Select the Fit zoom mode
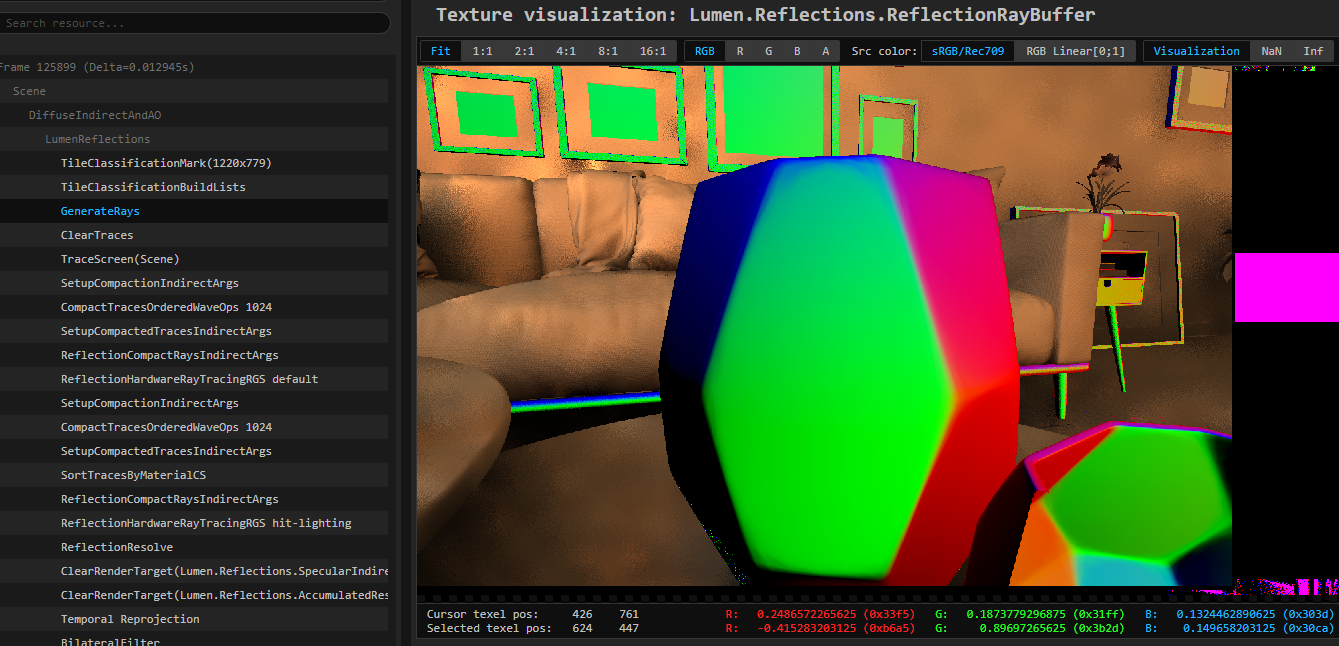The height and width of the screenshot is (646, 1339). click(x=440, y=50)
